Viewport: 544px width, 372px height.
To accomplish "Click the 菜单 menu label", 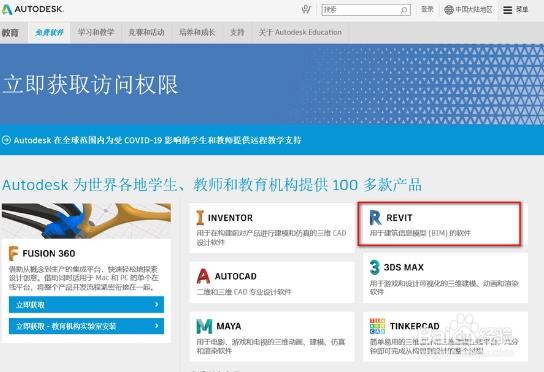I will point(522,10).
